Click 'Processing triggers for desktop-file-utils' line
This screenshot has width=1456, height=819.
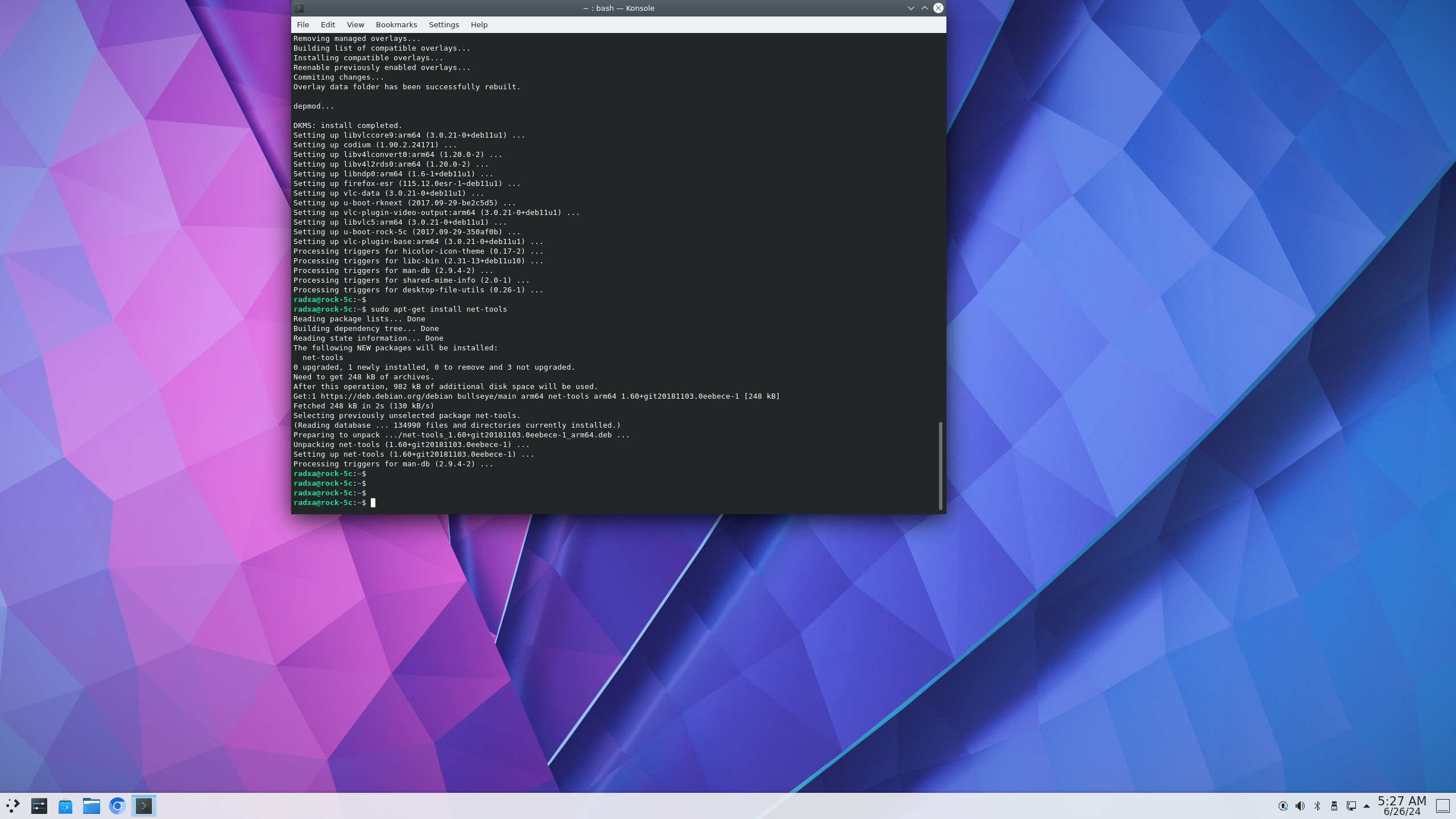[x=418, y=290]
